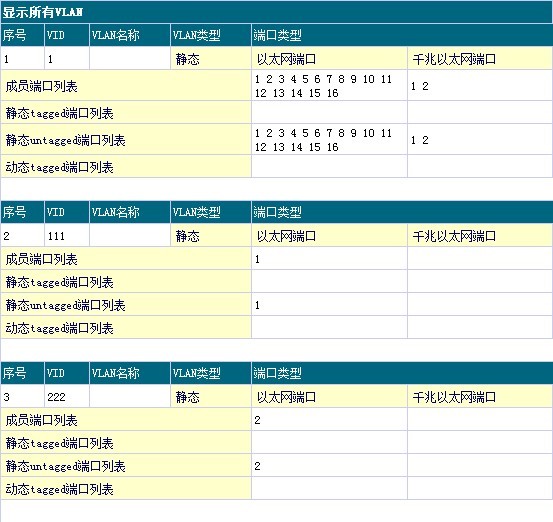Click VID 1 untagged gigabit ports "1 2"
The image size is (553, 522).
420,140
